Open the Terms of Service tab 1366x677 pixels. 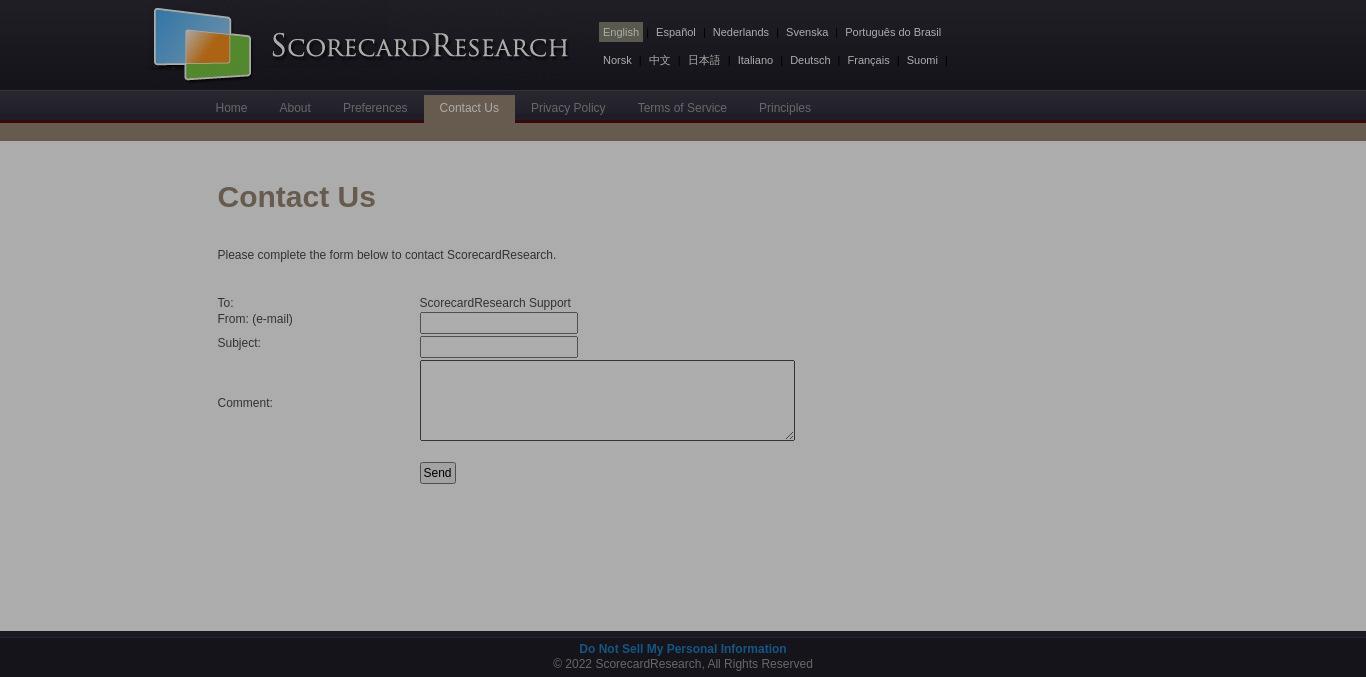682,108
